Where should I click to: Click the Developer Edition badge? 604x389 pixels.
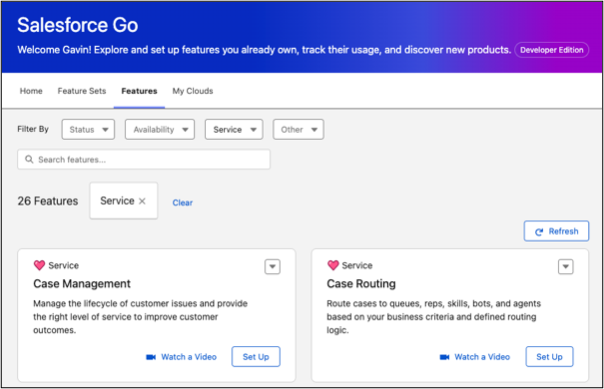pos(552,50)
